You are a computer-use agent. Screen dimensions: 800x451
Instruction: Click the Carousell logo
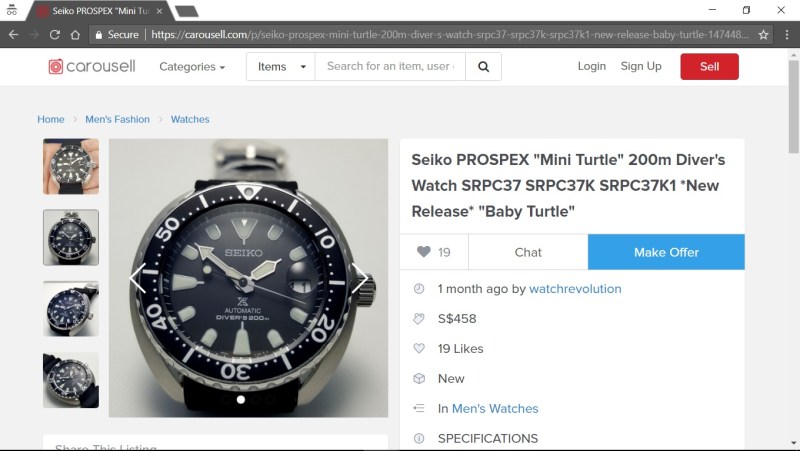click(90, 67)
